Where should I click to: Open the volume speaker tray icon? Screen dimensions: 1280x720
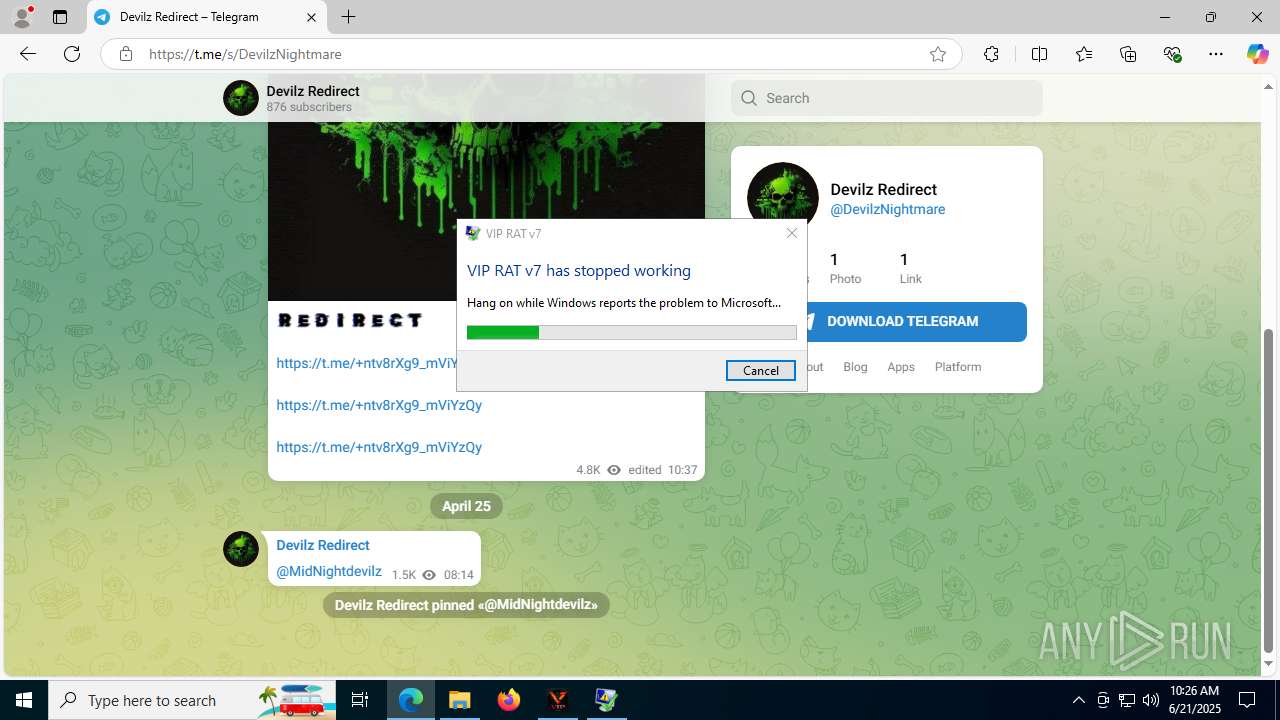tap(1151, 700)
